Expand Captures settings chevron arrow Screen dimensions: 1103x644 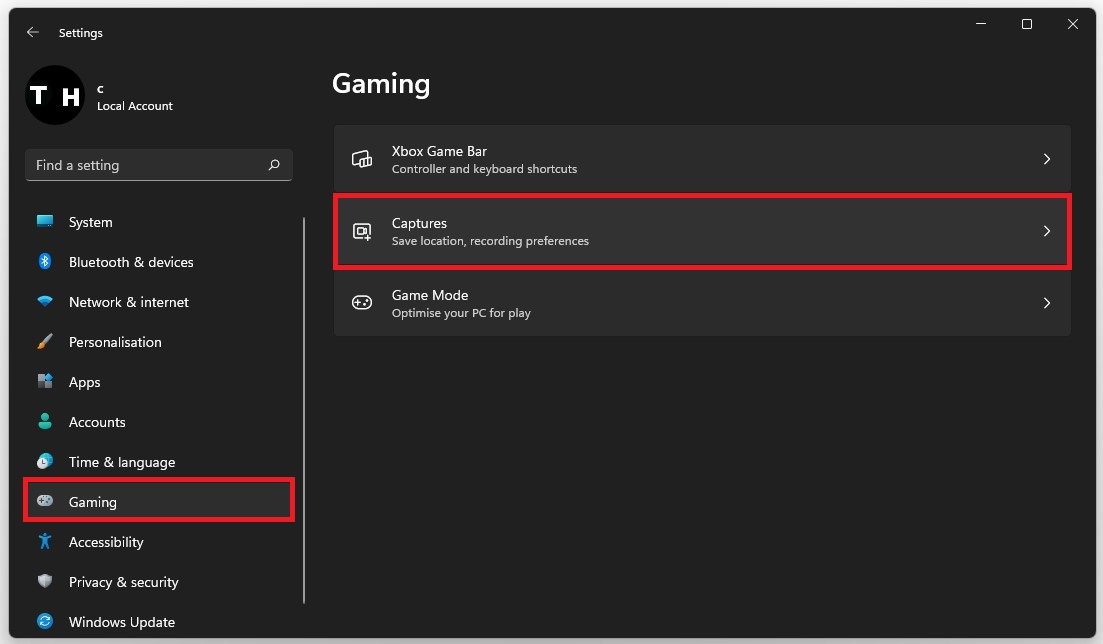point(1046,231)
